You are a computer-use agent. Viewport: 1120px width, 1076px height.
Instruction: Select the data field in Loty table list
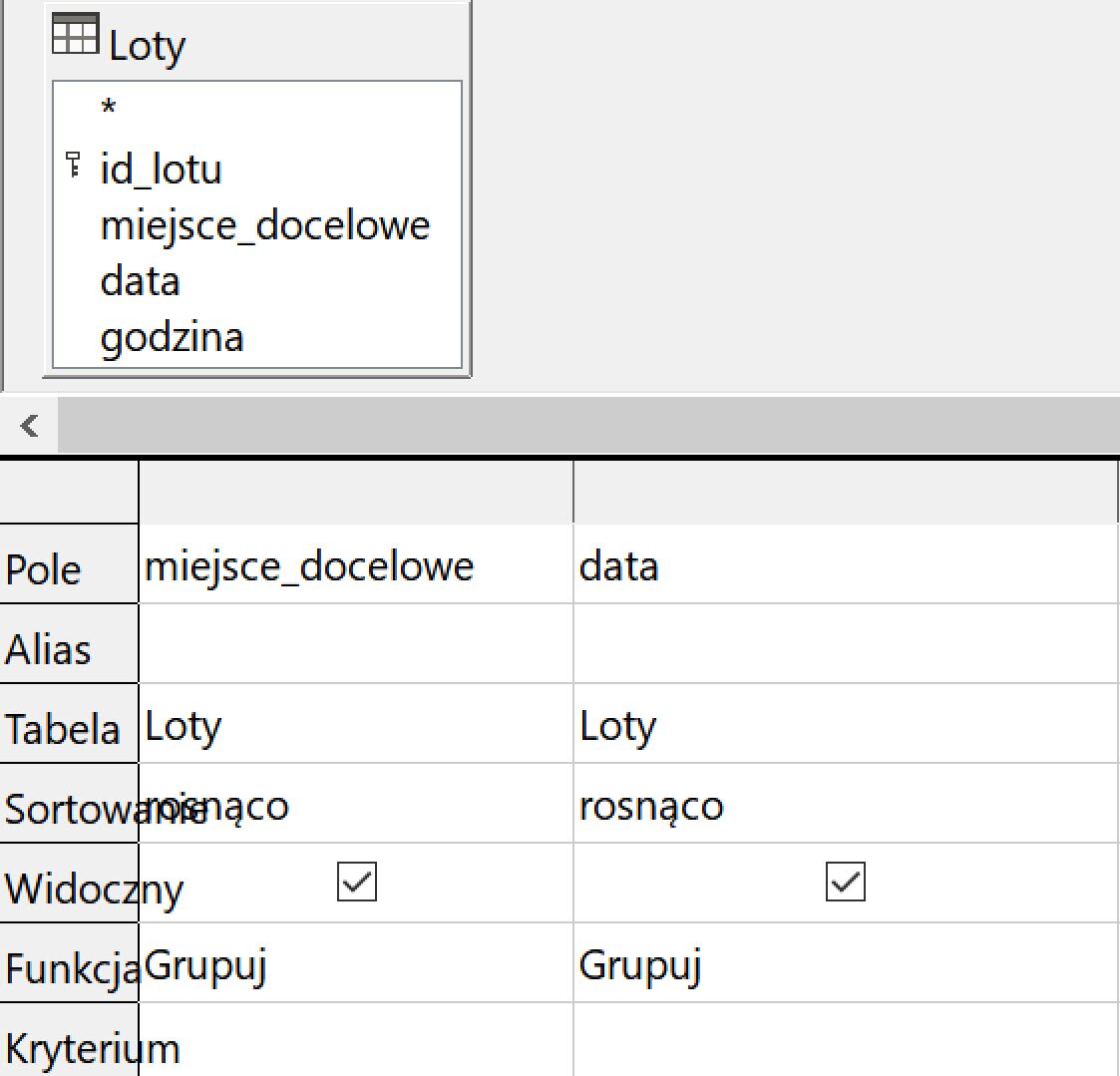click(140, 281)
